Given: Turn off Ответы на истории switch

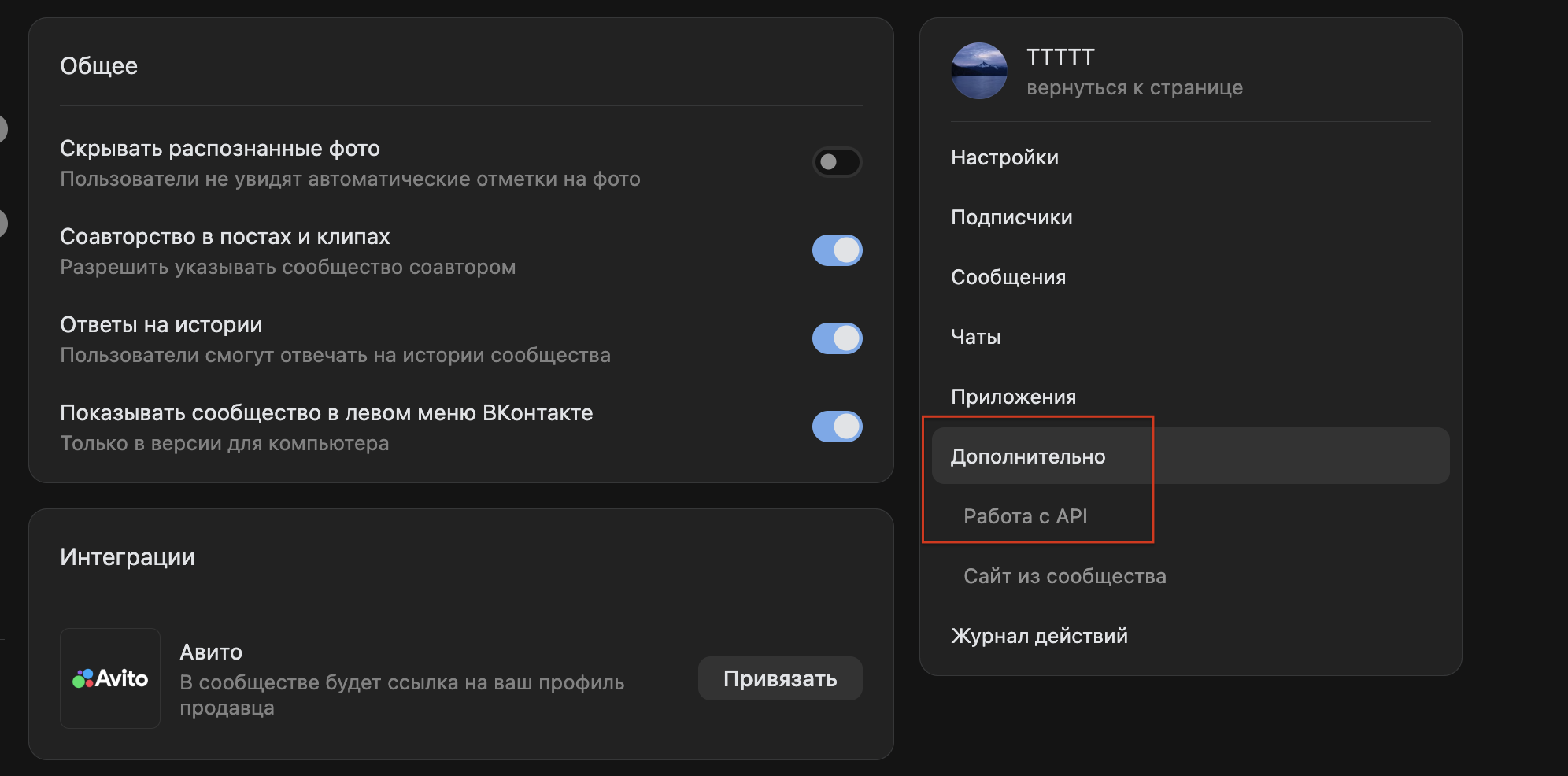Looking at the screenshot, I should pyautogui.click(x=837, y=338).
